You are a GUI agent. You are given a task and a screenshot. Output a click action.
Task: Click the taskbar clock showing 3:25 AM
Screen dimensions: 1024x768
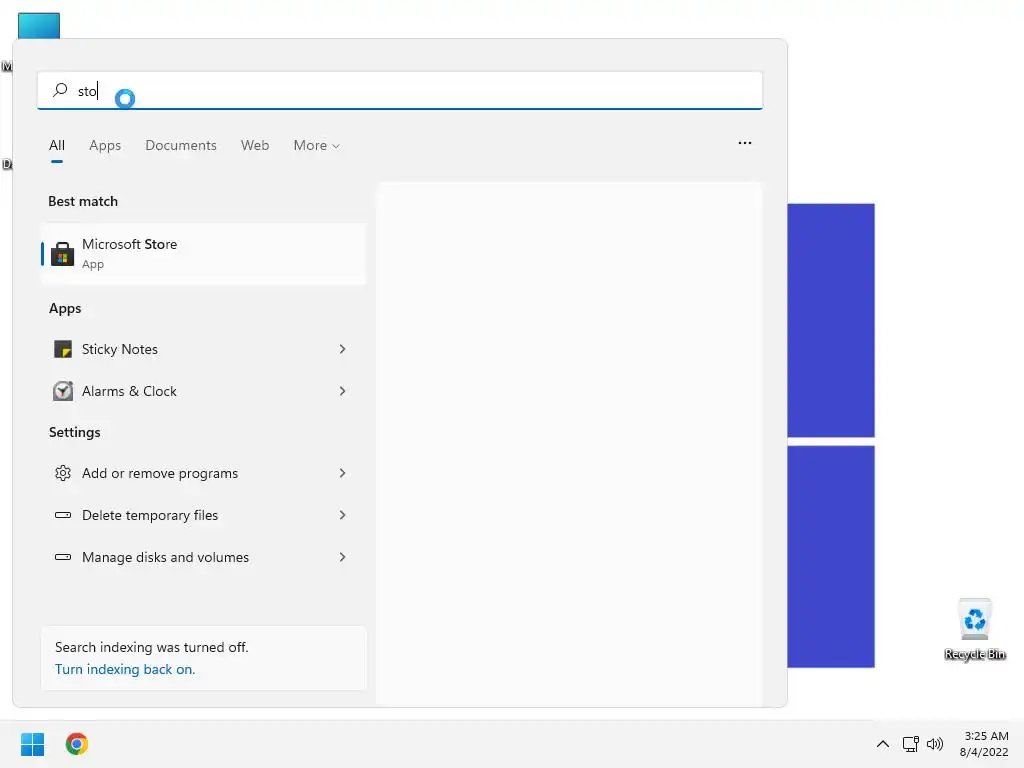pyautogui.click(x=984, y=744)
